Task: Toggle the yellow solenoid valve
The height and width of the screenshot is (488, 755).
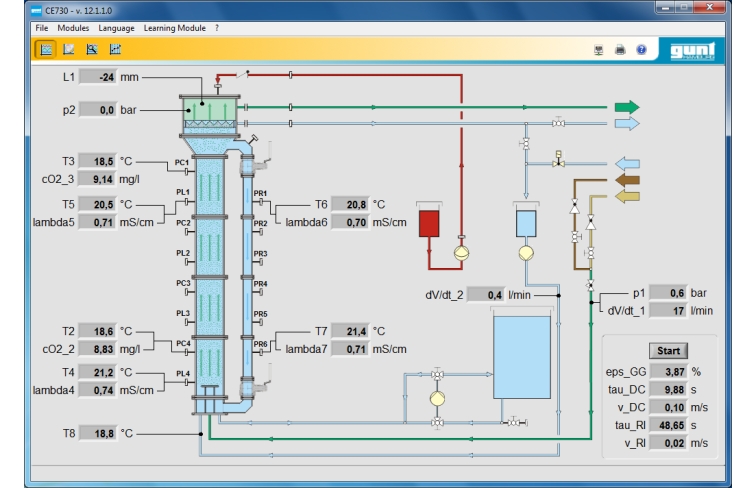Action: tap(557, 160)
